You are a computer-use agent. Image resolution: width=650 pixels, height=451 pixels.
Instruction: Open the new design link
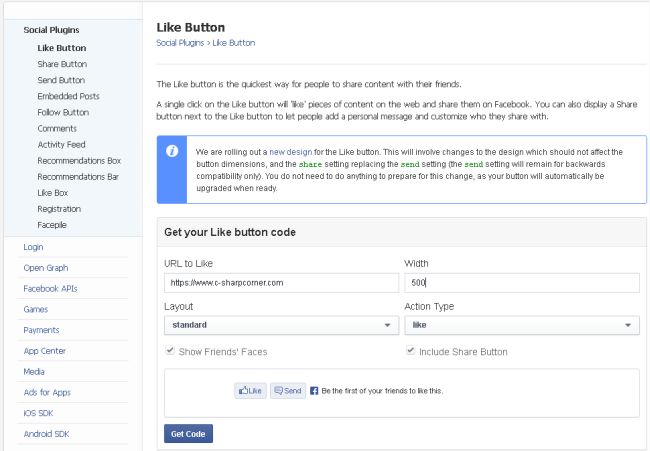pos(291,152)
